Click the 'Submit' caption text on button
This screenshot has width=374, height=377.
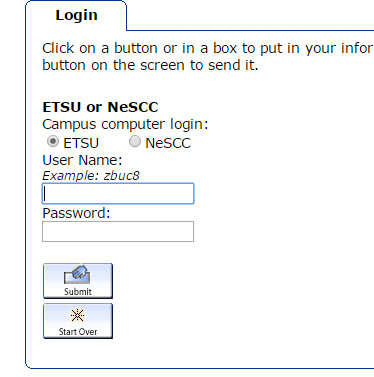click(x=78, y=292)
